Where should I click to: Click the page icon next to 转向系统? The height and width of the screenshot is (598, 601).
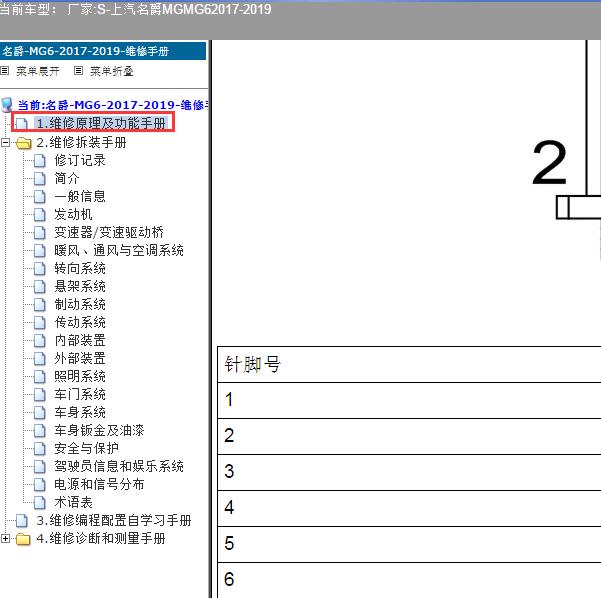[x=39, y=269]
